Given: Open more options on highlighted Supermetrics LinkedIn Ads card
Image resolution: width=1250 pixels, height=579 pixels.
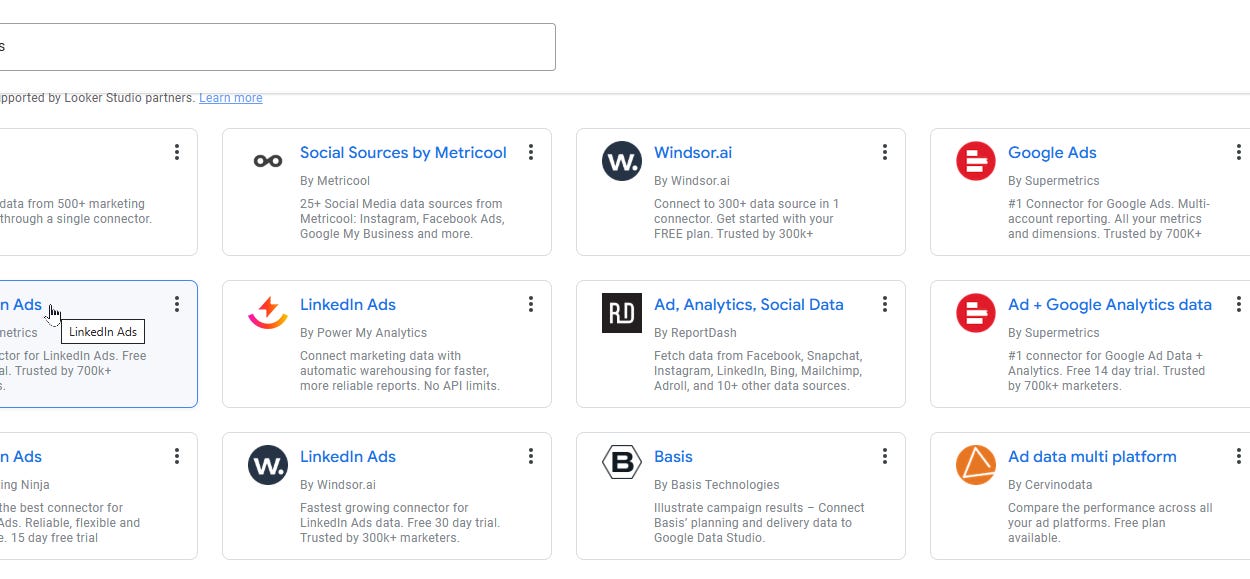Looking at the screenshot, I should (x=177, y=304).
